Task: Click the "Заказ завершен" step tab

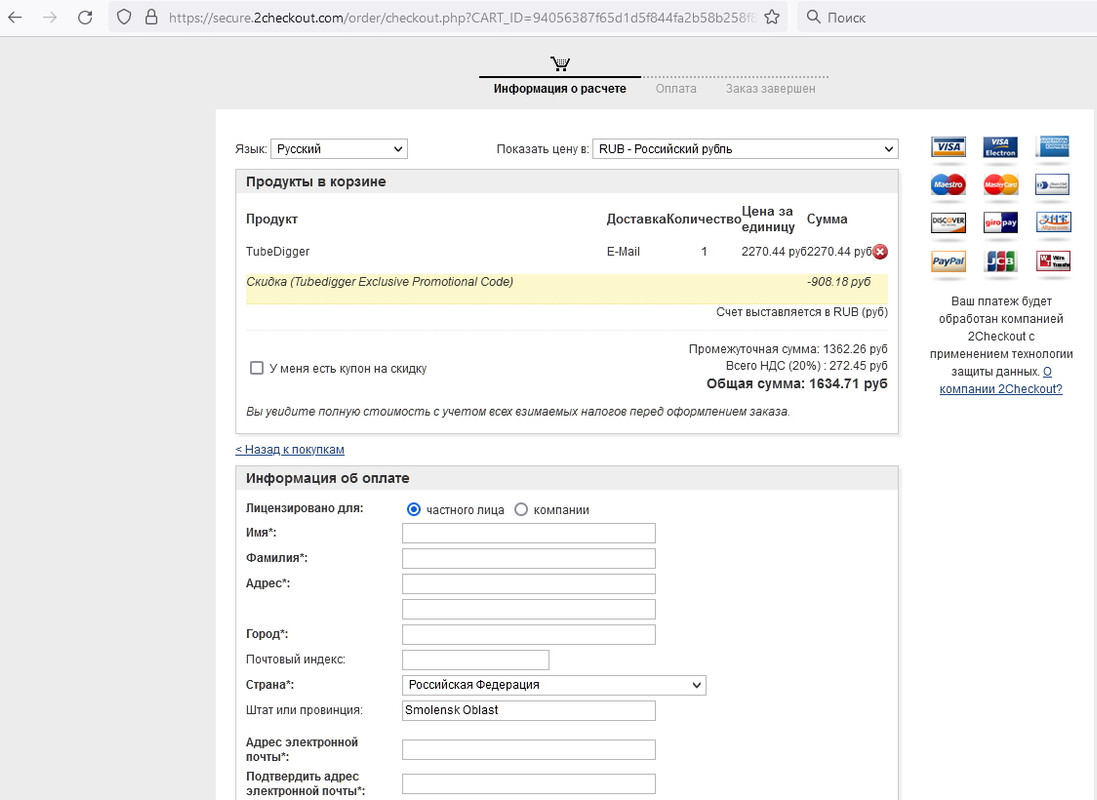Action: 770,89
